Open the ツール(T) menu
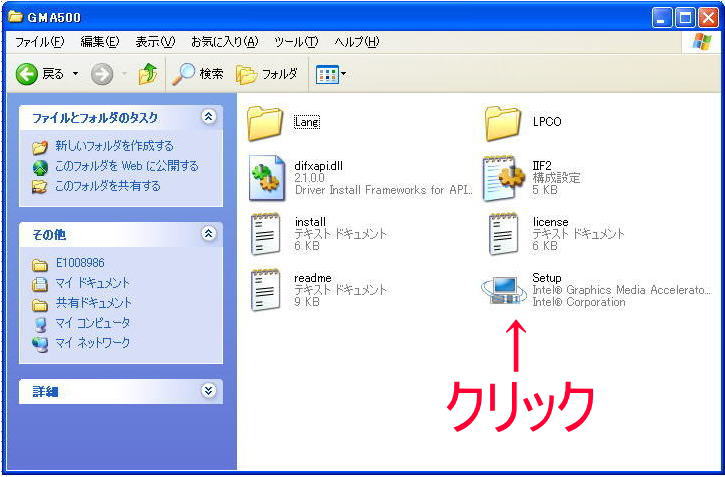Viewport: 725px width, 477px height. 296,42
